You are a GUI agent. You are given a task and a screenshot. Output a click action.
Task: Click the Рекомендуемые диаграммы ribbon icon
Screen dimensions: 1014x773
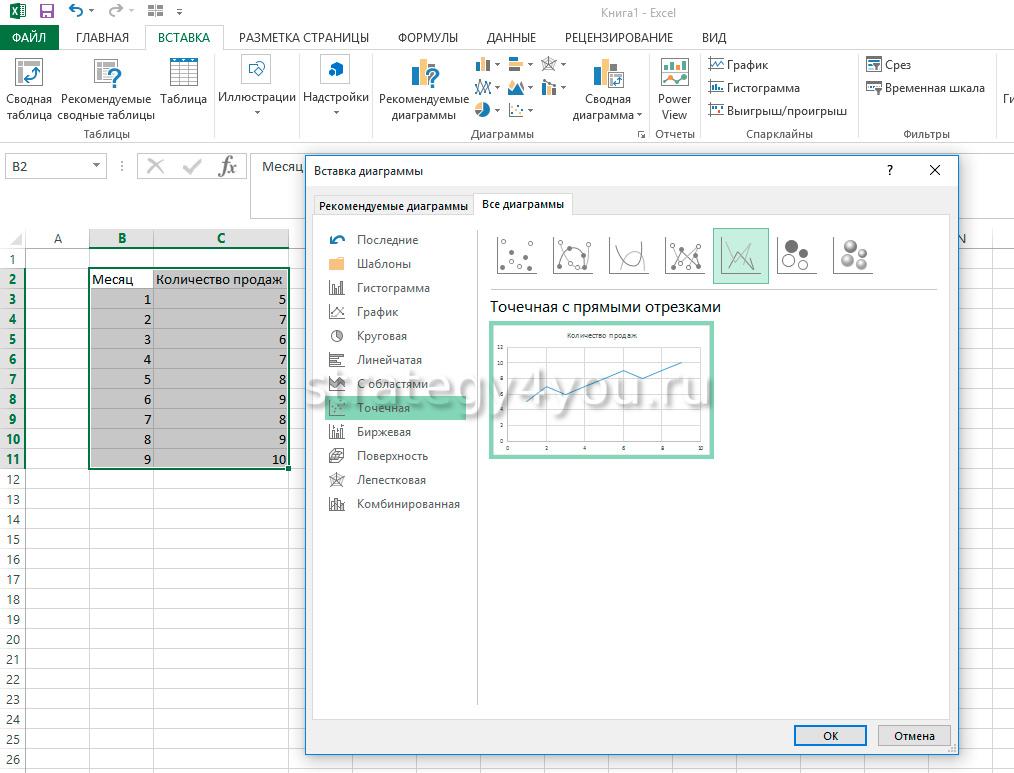424,74
